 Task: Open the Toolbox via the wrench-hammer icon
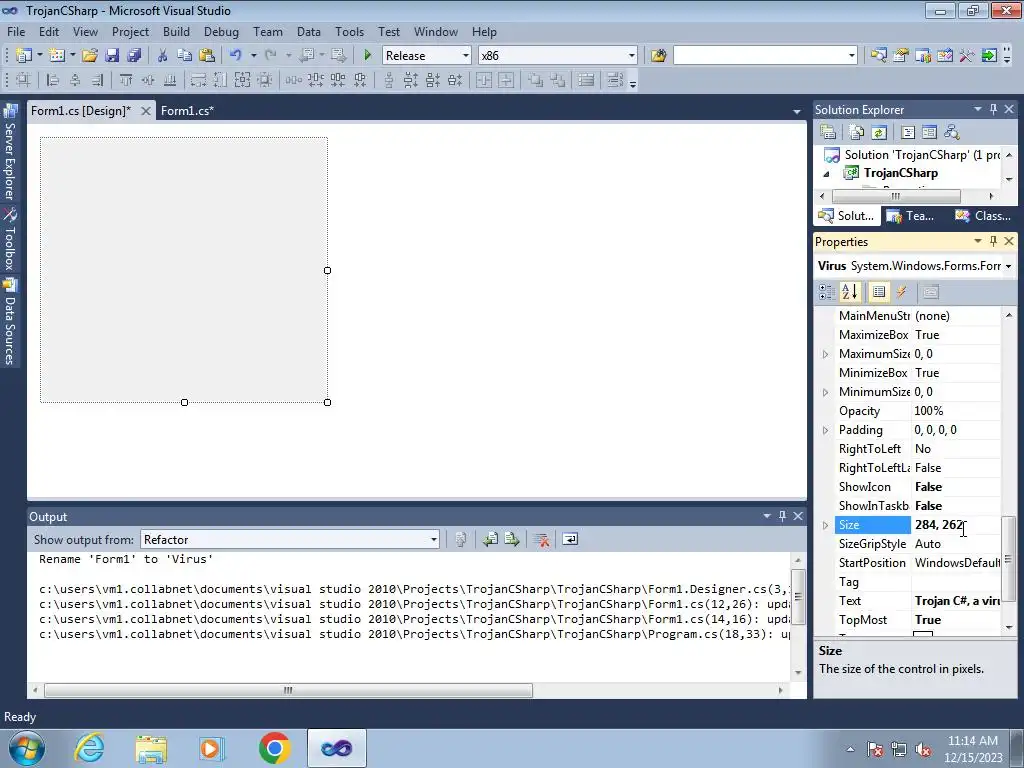967,56
